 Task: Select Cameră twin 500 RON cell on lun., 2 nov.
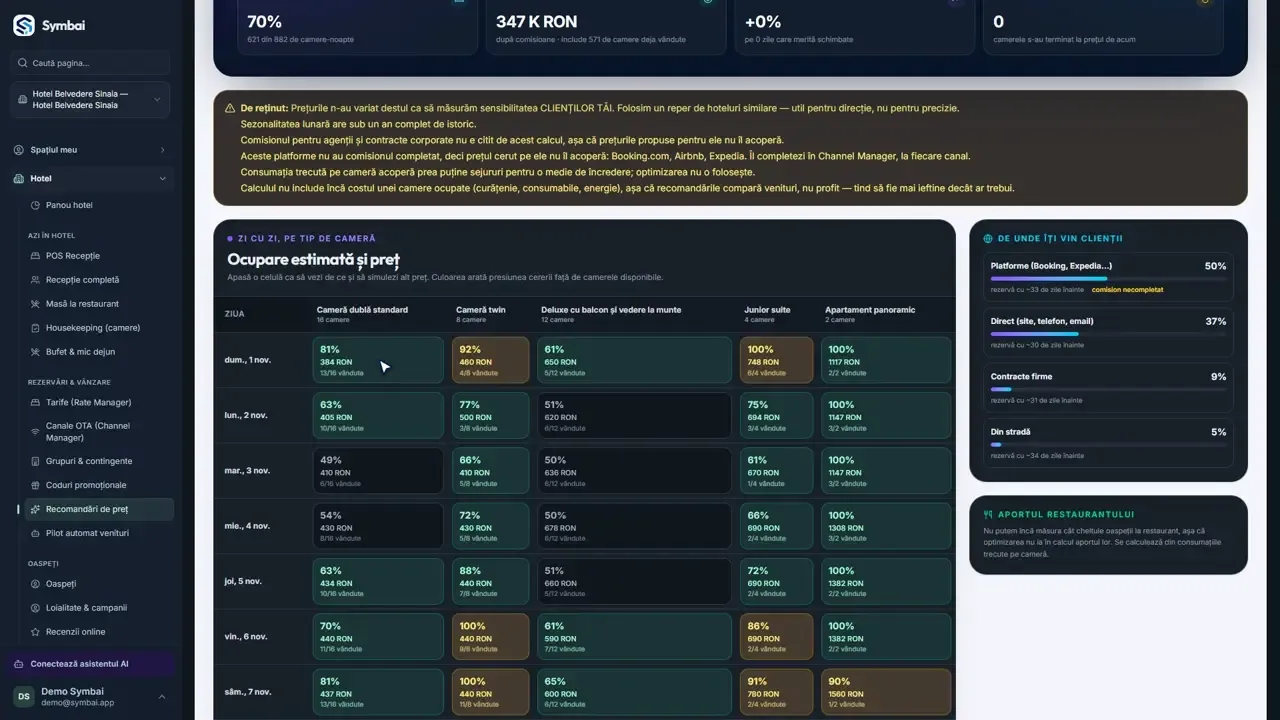pyautogui.click(x=490, y=415)
